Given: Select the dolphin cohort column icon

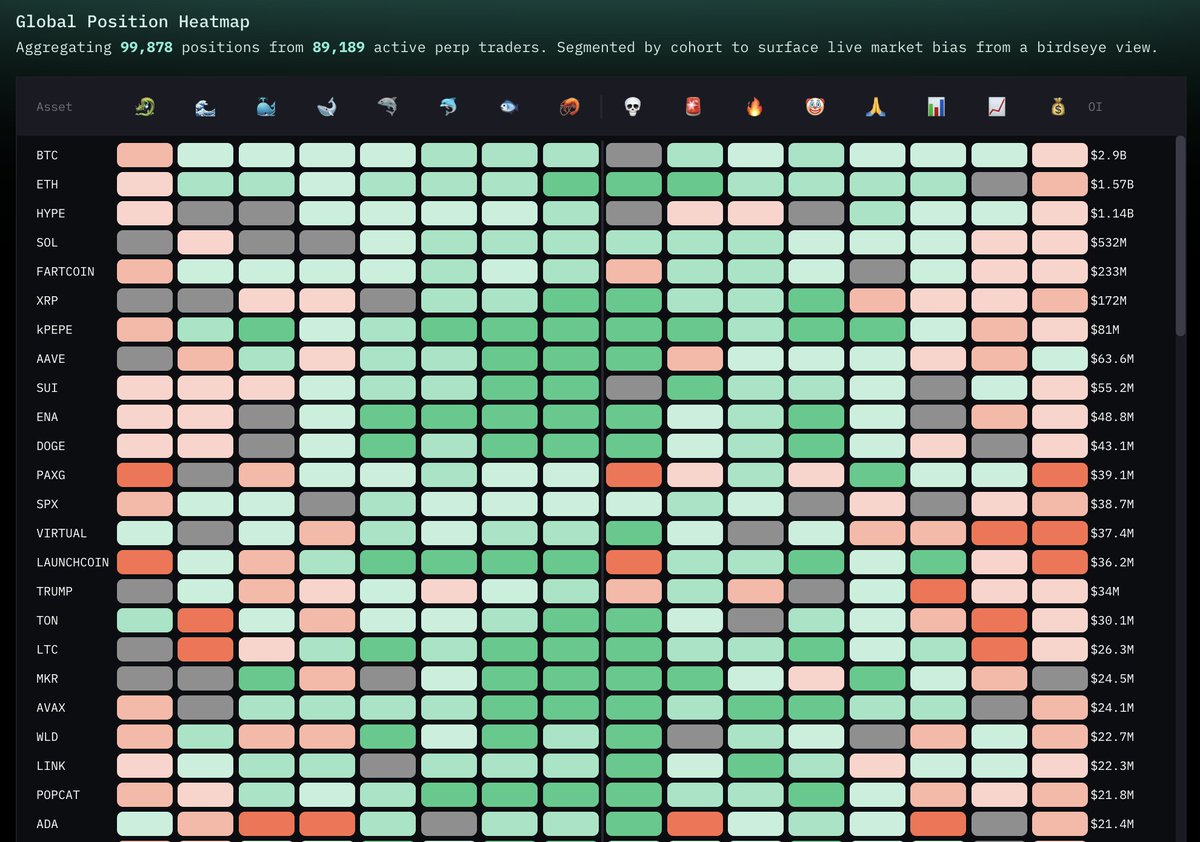Looking at the screenshot, I should point(448,106).
